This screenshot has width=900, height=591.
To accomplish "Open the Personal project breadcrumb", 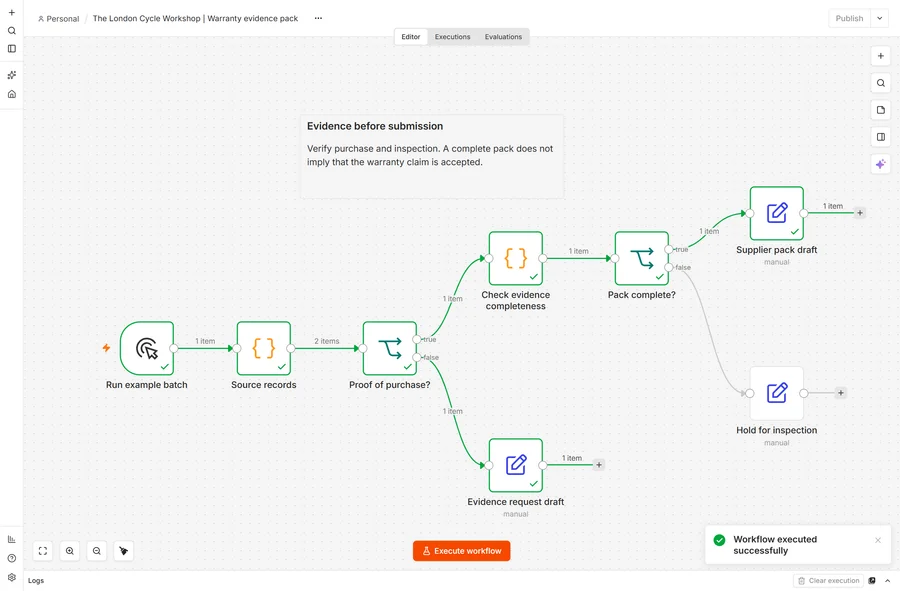I will tap(59, 19).
